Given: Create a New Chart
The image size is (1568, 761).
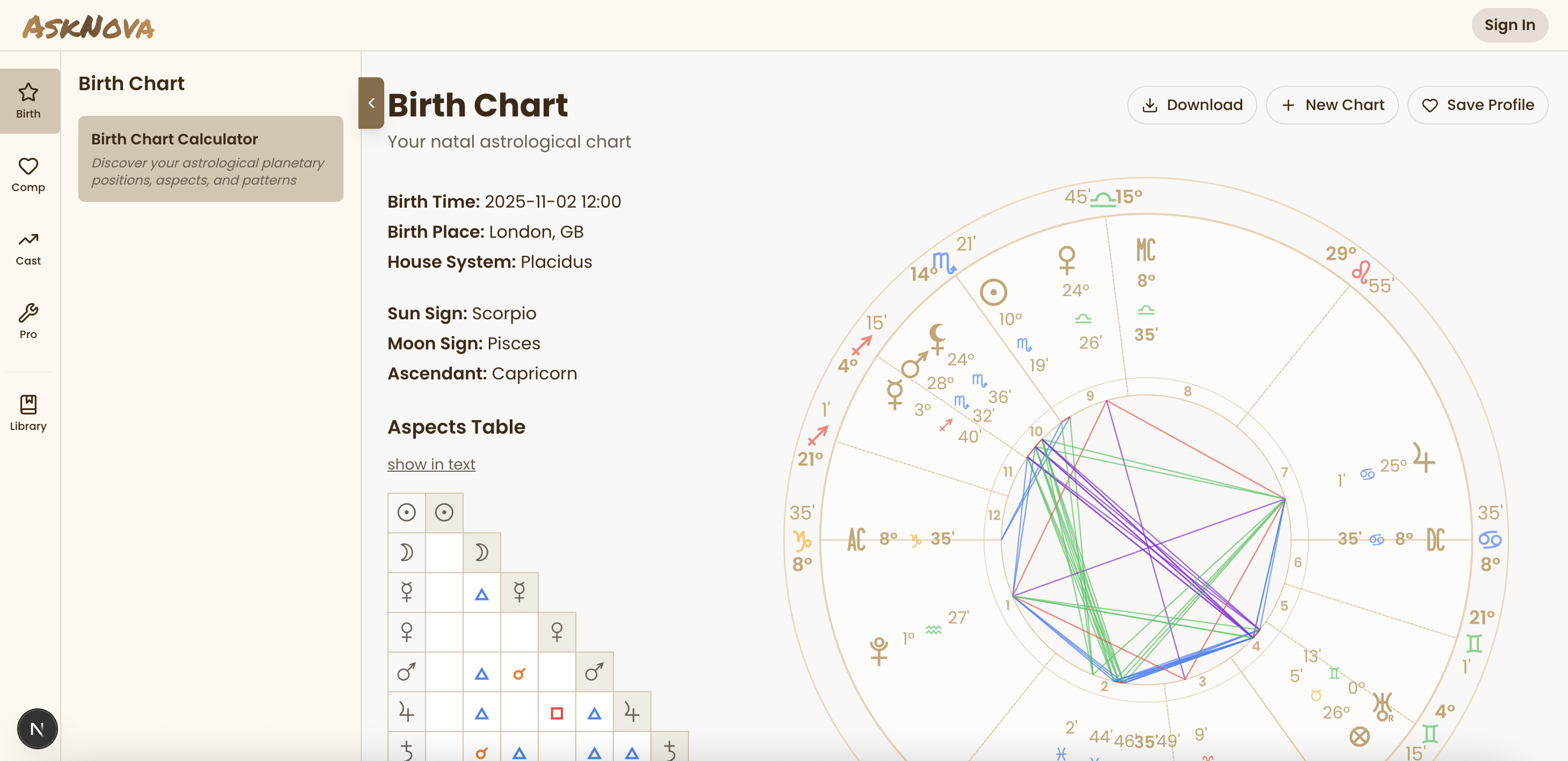Looking at the screenshot, I should tap(1332, 105).
